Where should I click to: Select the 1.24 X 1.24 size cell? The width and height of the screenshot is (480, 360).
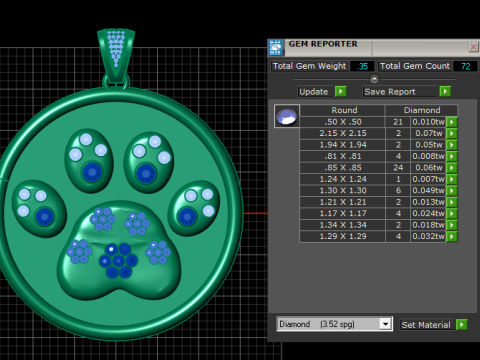[x=342, y=179]
